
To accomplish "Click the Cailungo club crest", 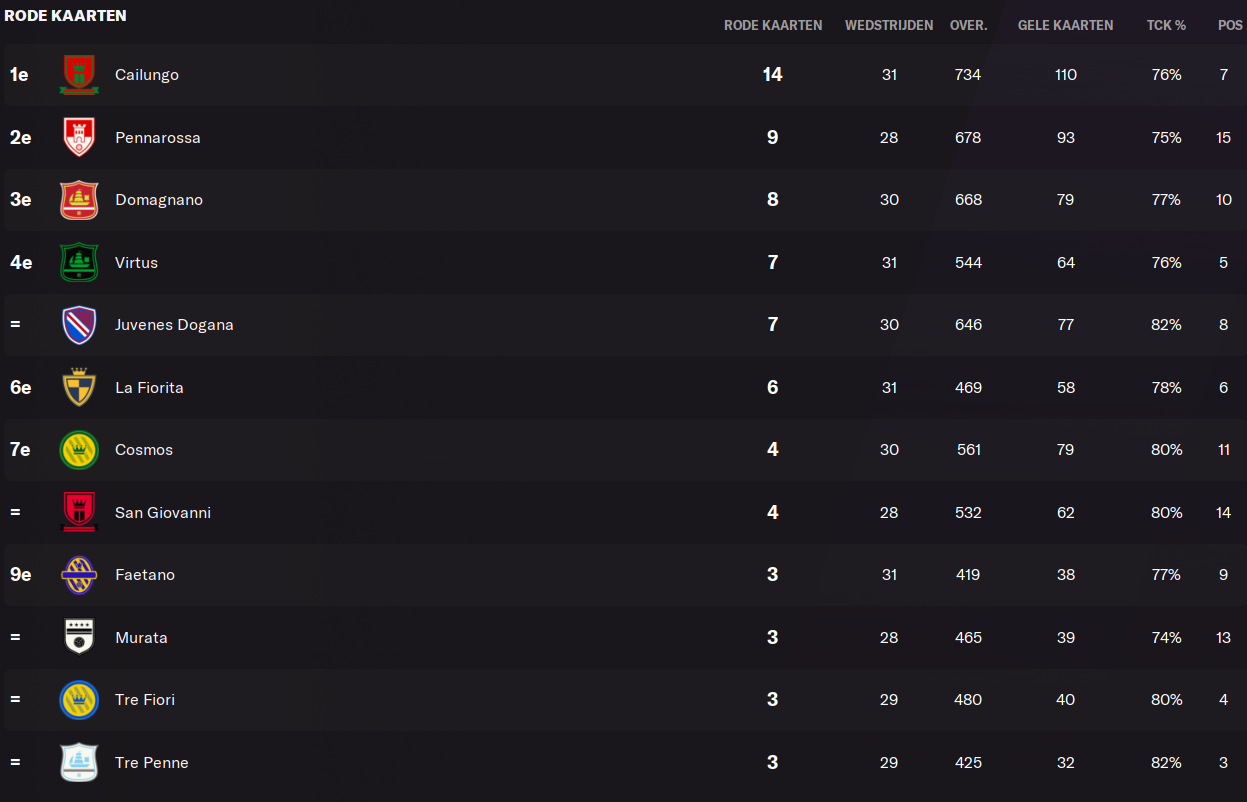I will click(79, 75).
